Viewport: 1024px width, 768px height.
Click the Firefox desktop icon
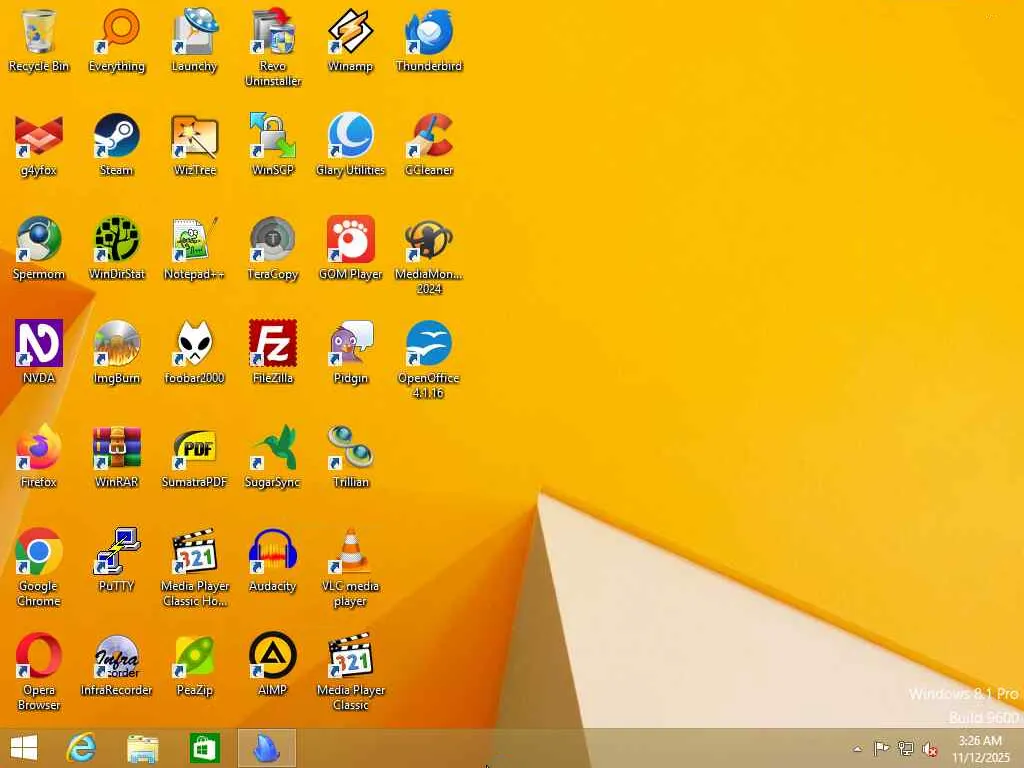point(39,456)
